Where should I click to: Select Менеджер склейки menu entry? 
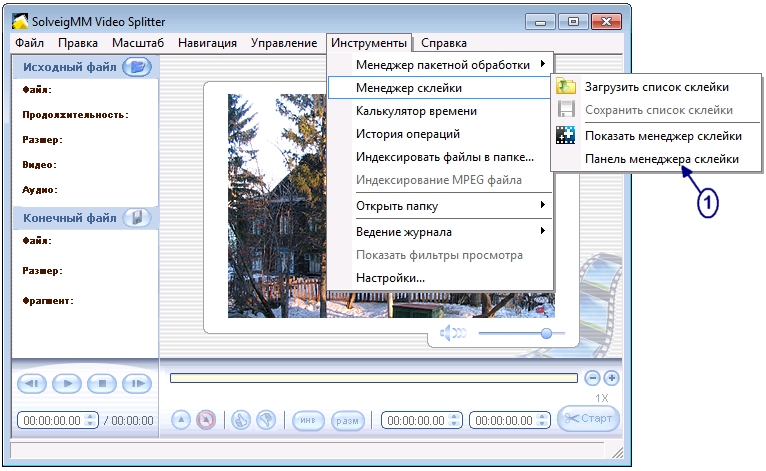(x=440, y=88)
